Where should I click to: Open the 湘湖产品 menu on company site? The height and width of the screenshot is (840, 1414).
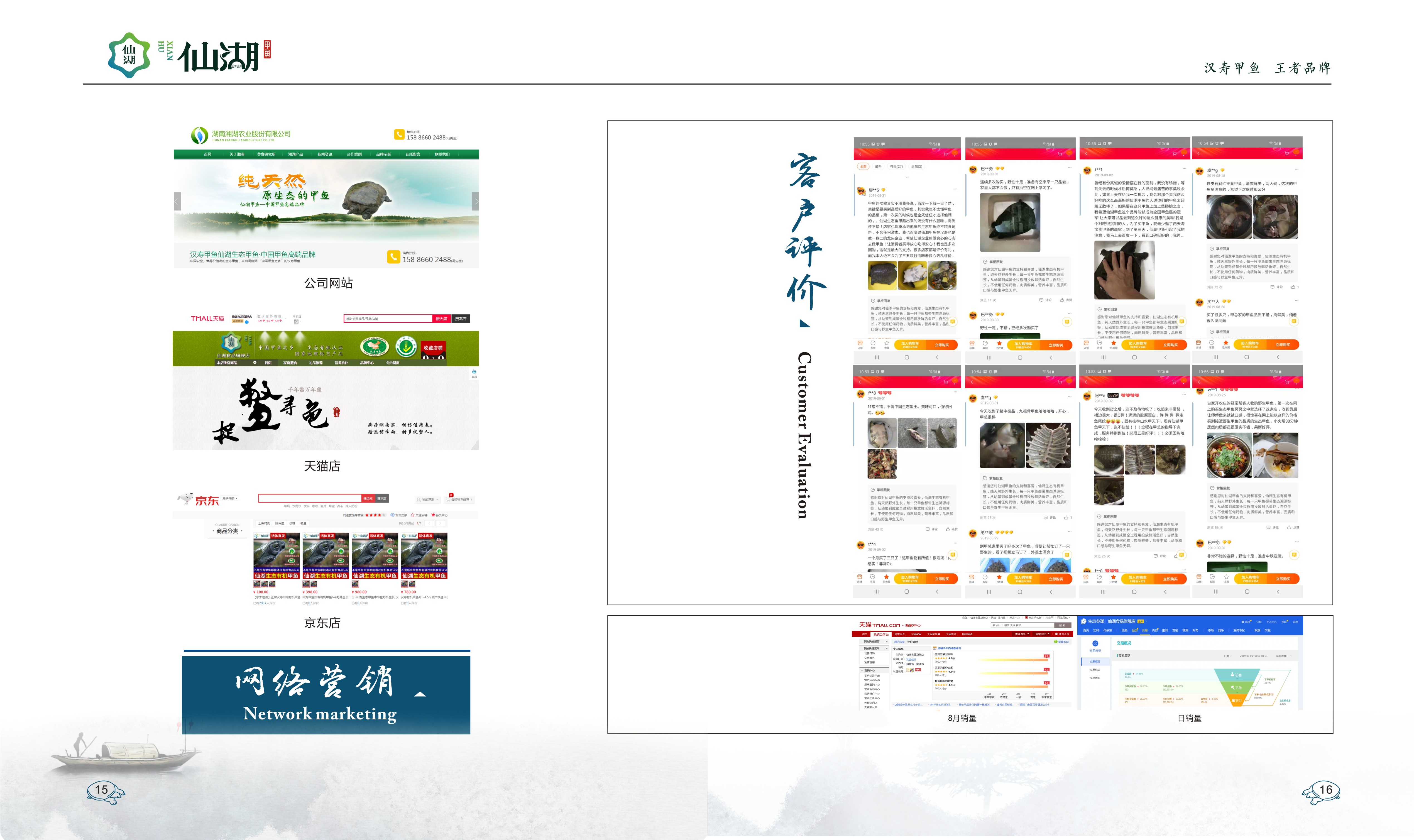[x=295, y=154]
